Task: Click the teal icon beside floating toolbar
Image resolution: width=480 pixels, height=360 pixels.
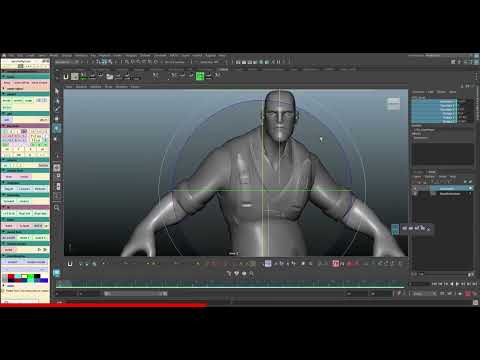Action: [x=395, y=229]
